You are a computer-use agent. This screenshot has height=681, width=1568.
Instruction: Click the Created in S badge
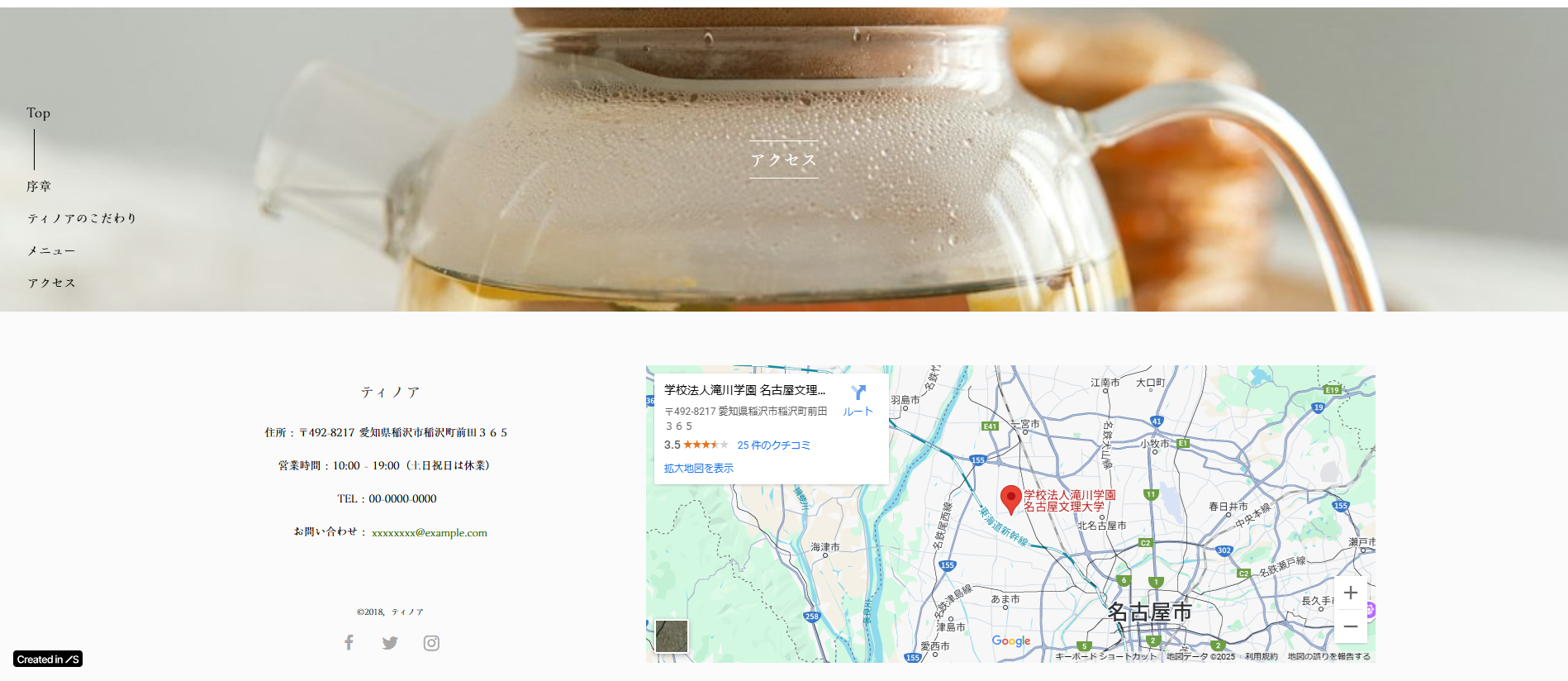[48, 660]
